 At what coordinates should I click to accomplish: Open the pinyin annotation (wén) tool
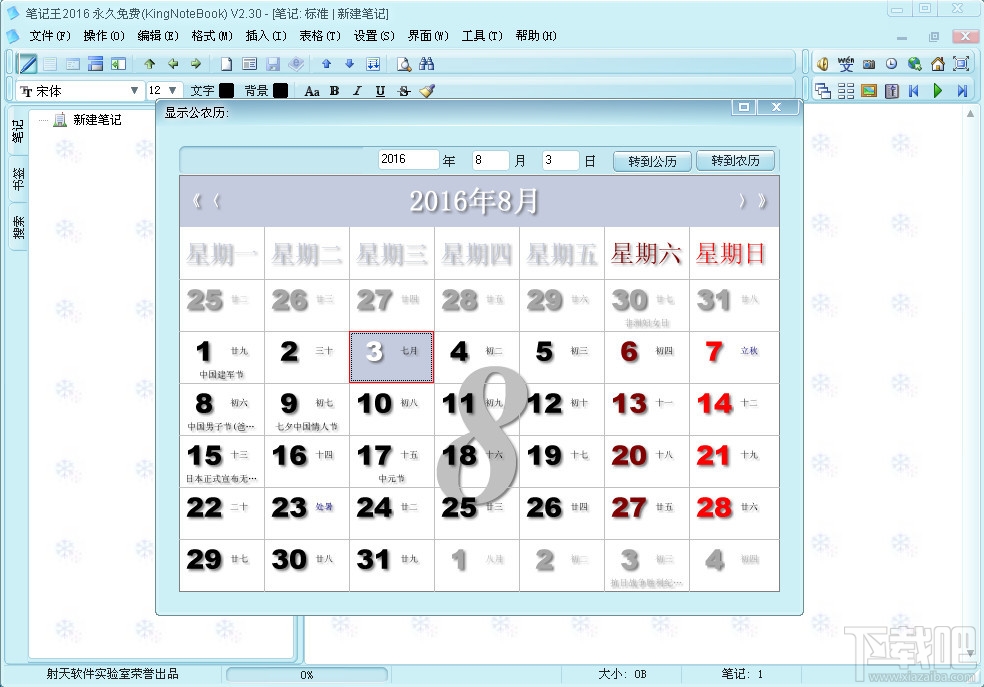(846, 63)
